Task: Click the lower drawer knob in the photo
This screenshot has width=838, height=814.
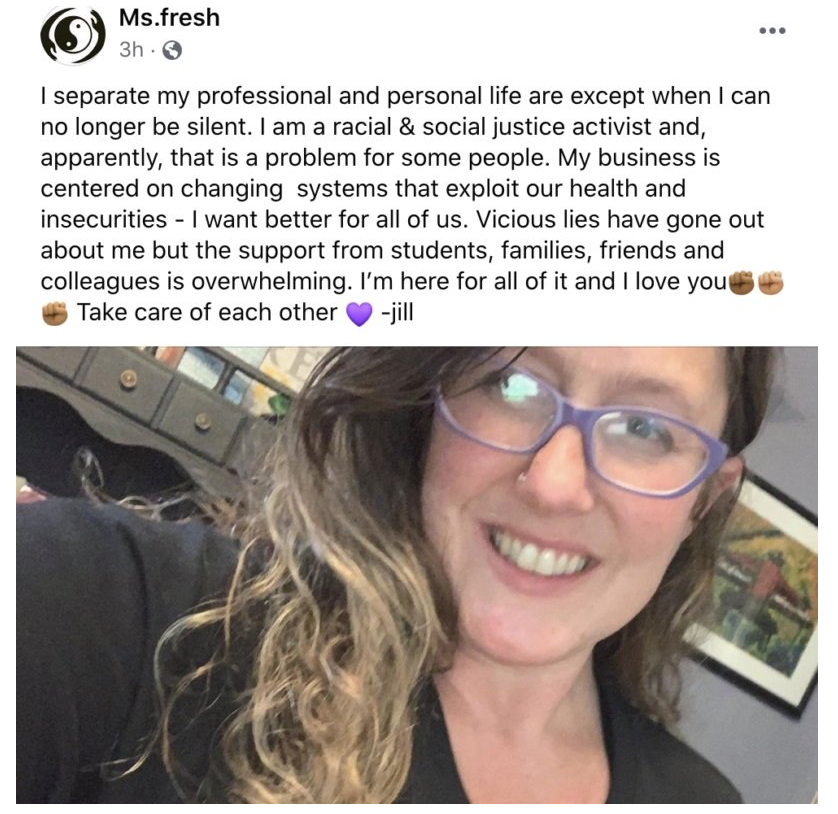Action: 202,421
